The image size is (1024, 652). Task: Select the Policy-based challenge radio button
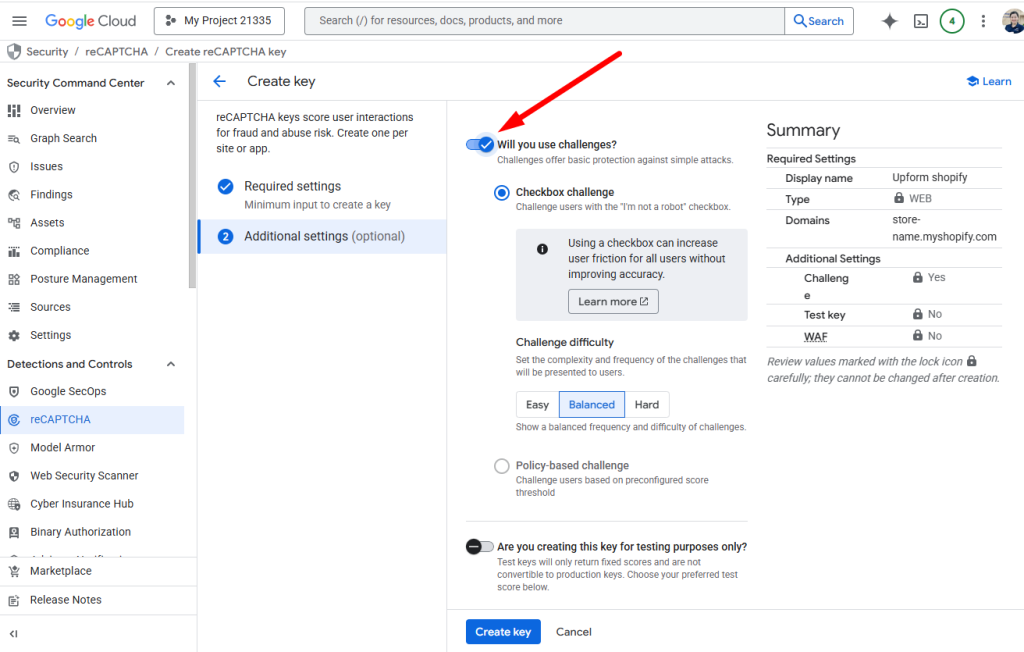click(502, 466)
